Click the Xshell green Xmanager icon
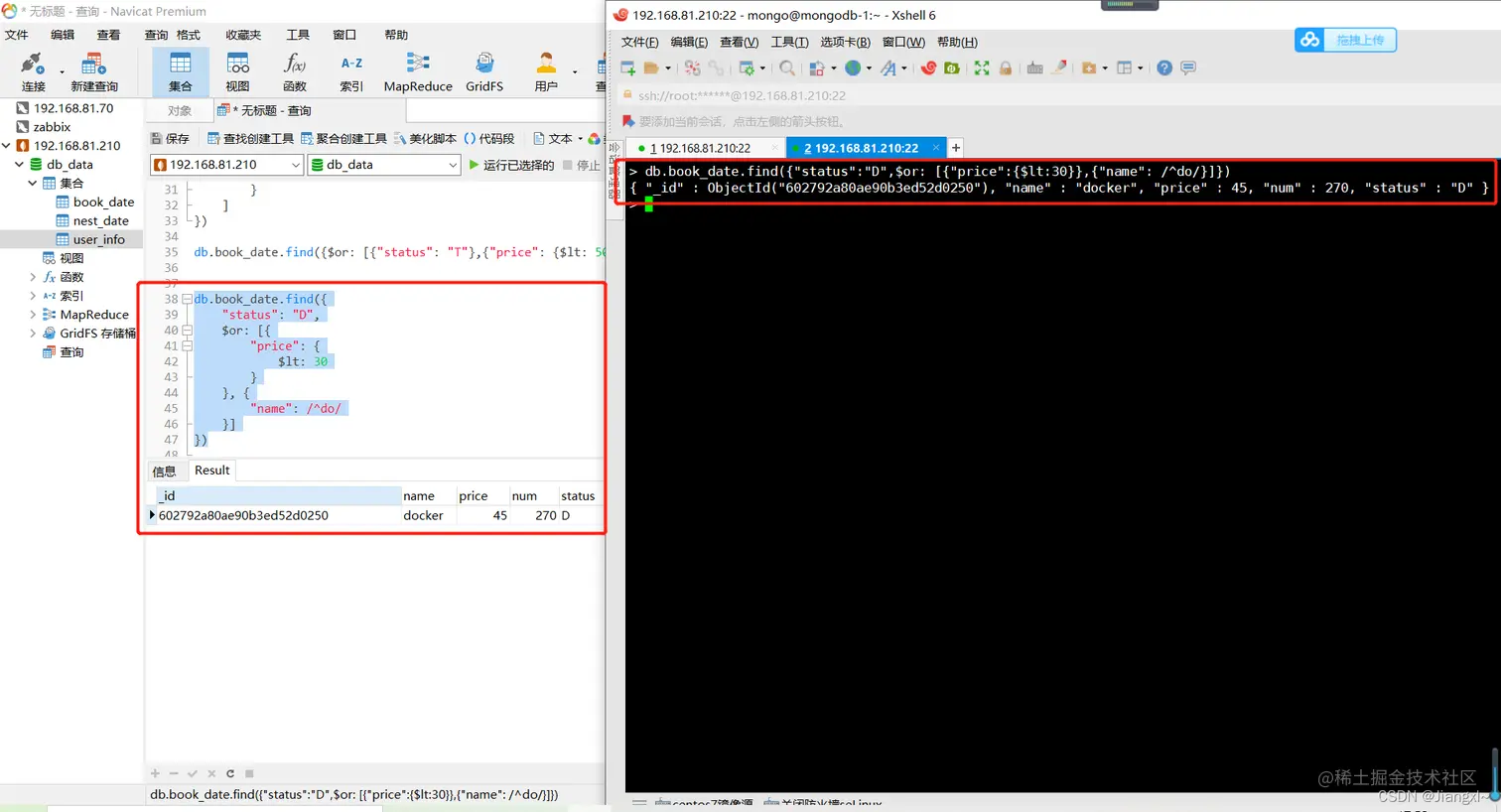 tap(952, 68)
